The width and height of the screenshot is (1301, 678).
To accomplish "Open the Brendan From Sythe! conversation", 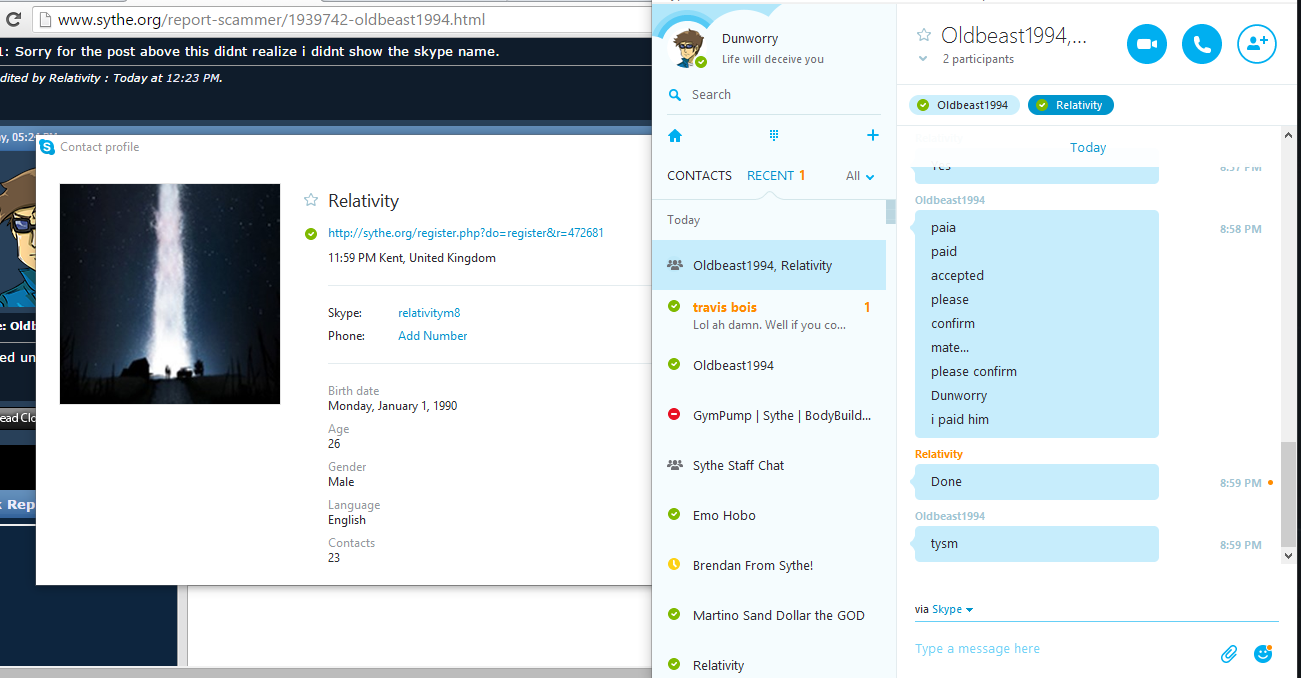I will (769, 565).
